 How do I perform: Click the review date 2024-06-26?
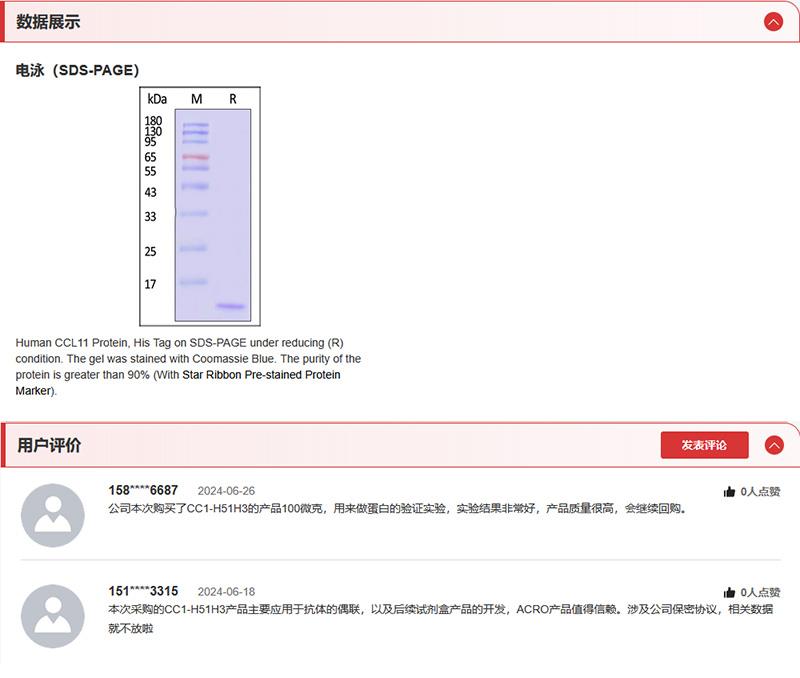226,491
